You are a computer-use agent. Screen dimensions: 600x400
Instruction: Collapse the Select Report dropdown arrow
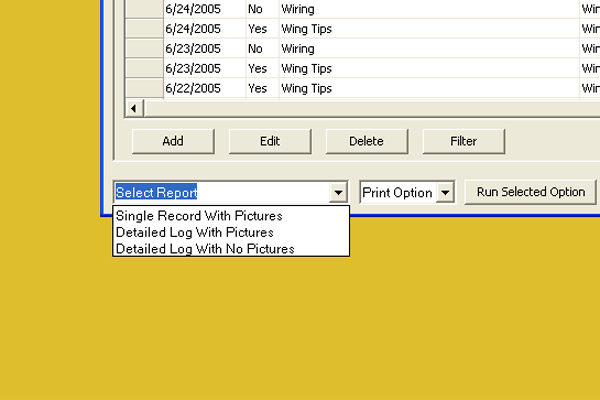pos(339,193)
